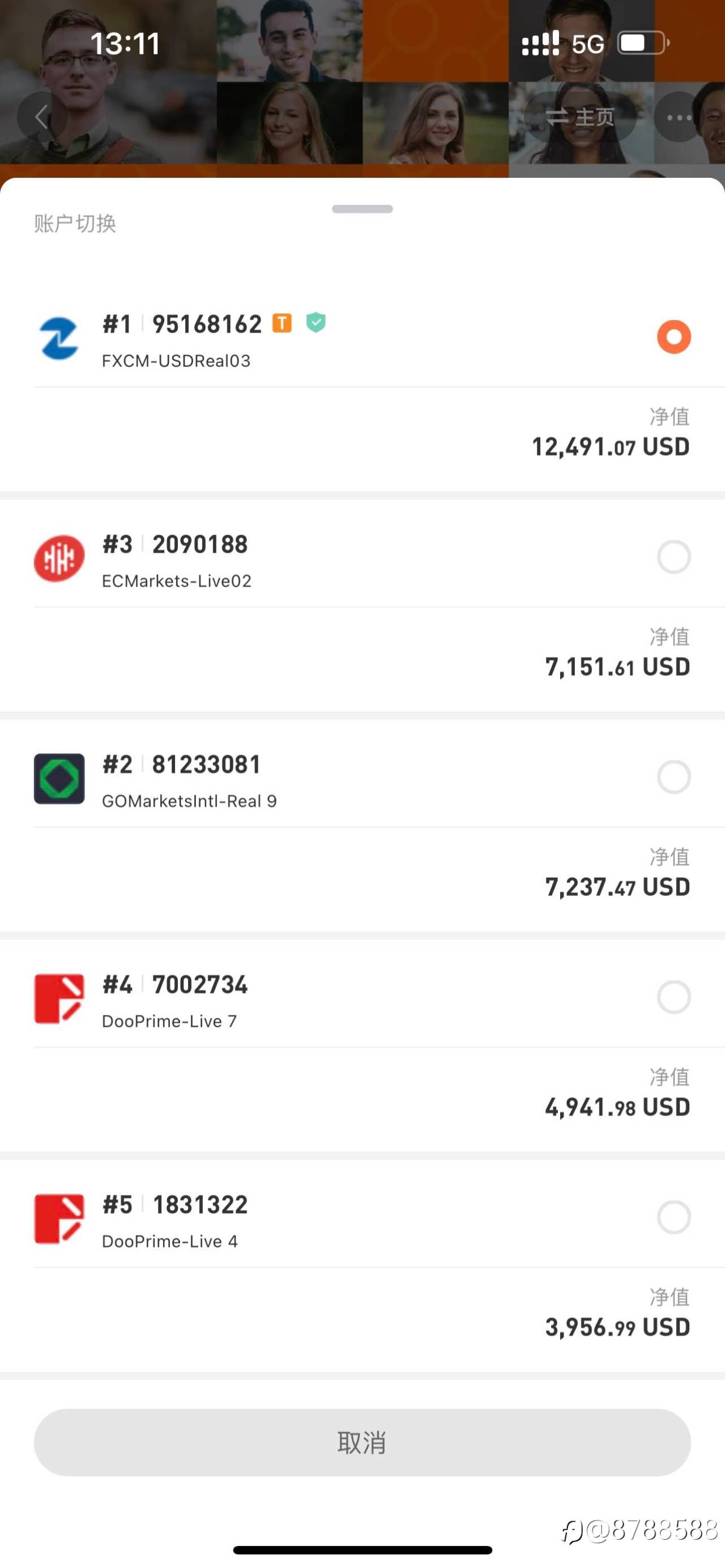Tap the FXCM broker logo icon

click(x=59, y=339)
